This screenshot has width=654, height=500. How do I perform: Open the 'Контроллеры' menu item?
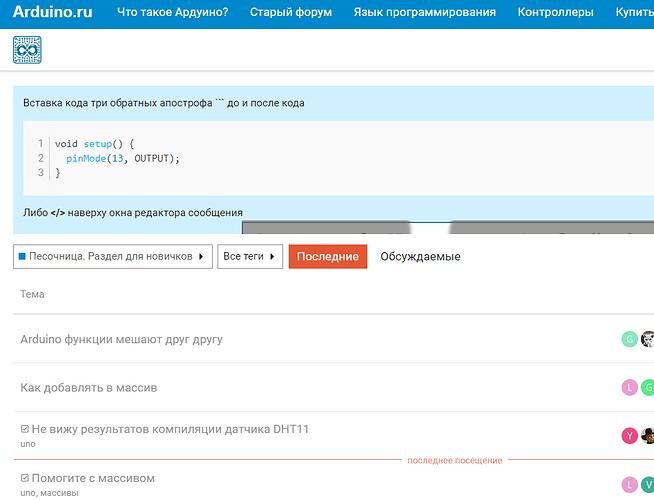(556, 12)
